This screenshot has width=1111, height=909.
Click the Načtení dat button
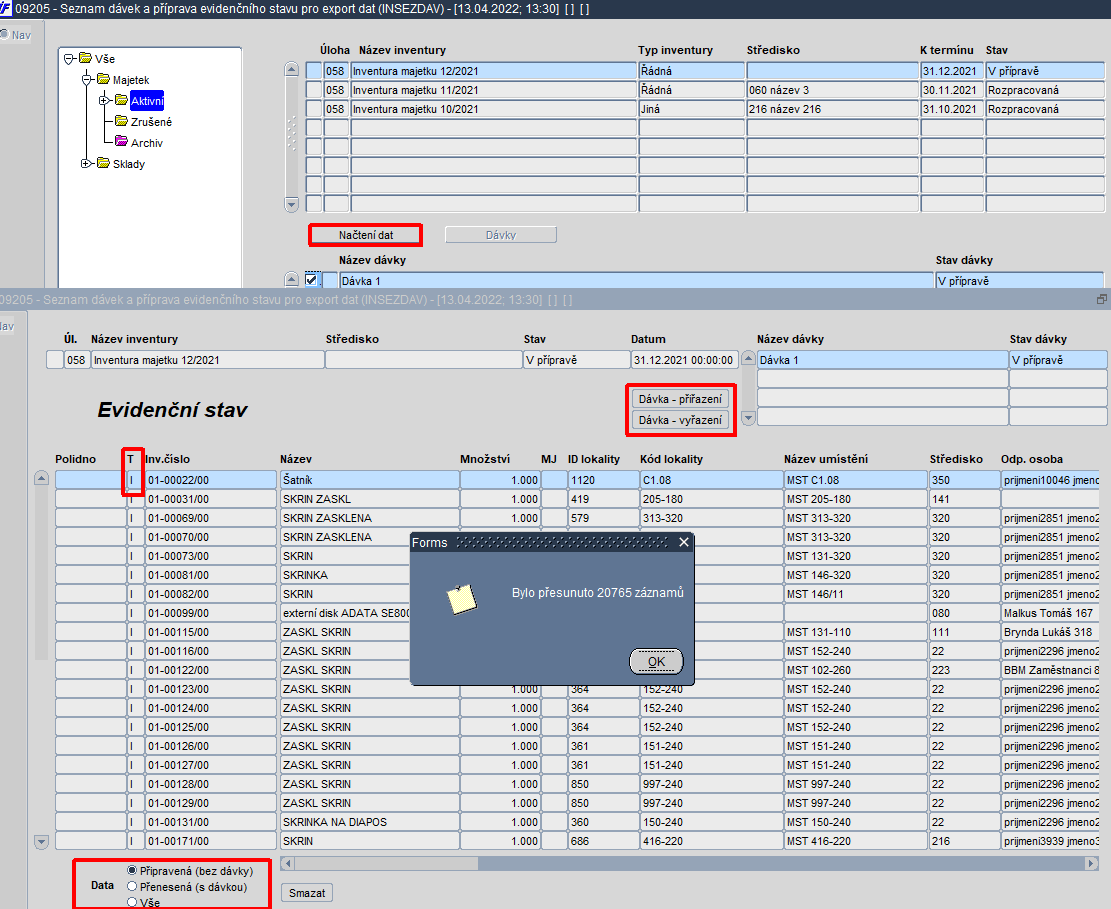pos(366,235)
